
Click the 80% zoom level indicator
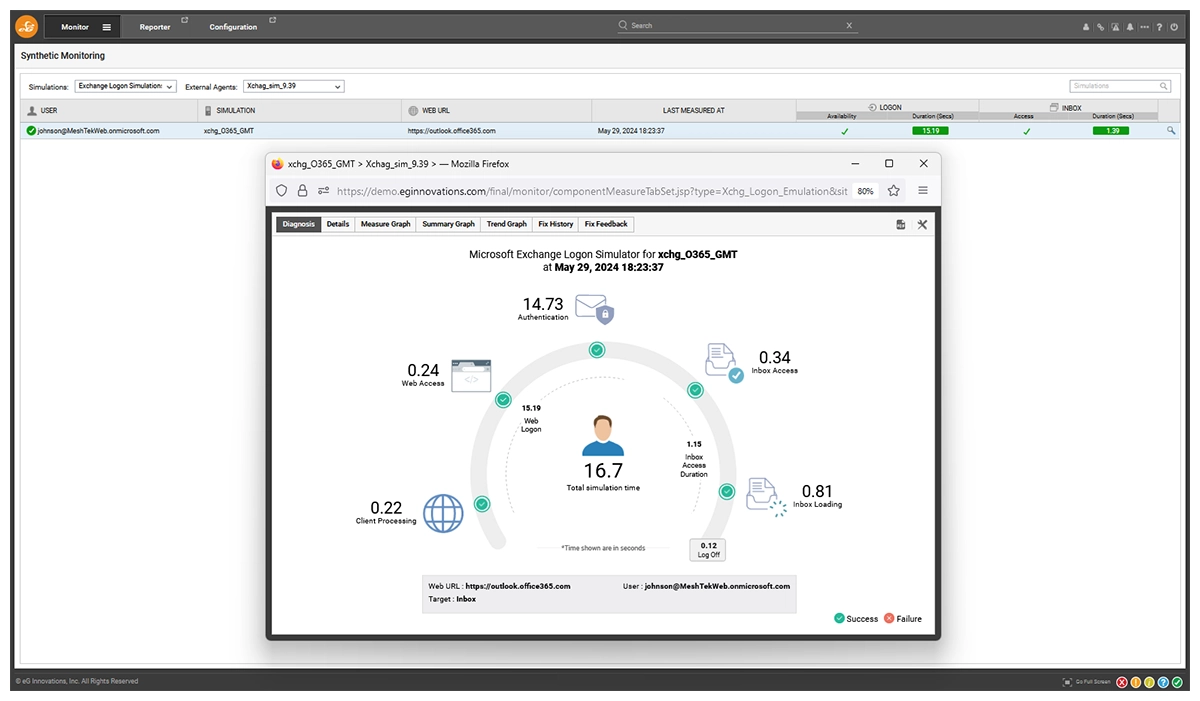point(865,191)
